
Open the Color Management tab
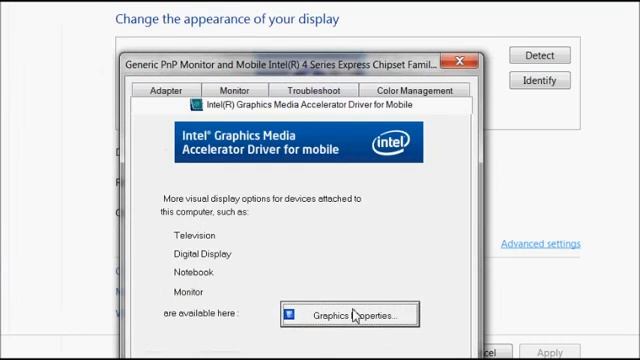tap(414, 91)
